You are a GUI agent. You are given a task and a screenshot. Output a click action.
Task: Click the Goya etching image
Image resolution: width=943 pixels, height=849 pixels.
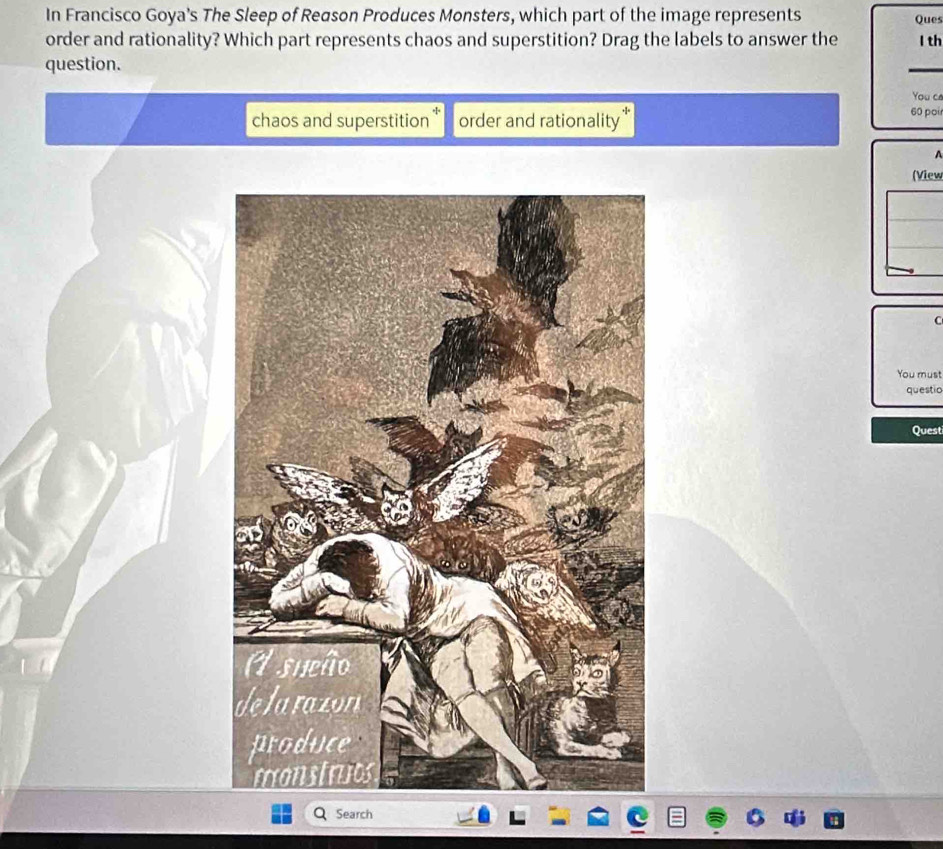(439, 492)
